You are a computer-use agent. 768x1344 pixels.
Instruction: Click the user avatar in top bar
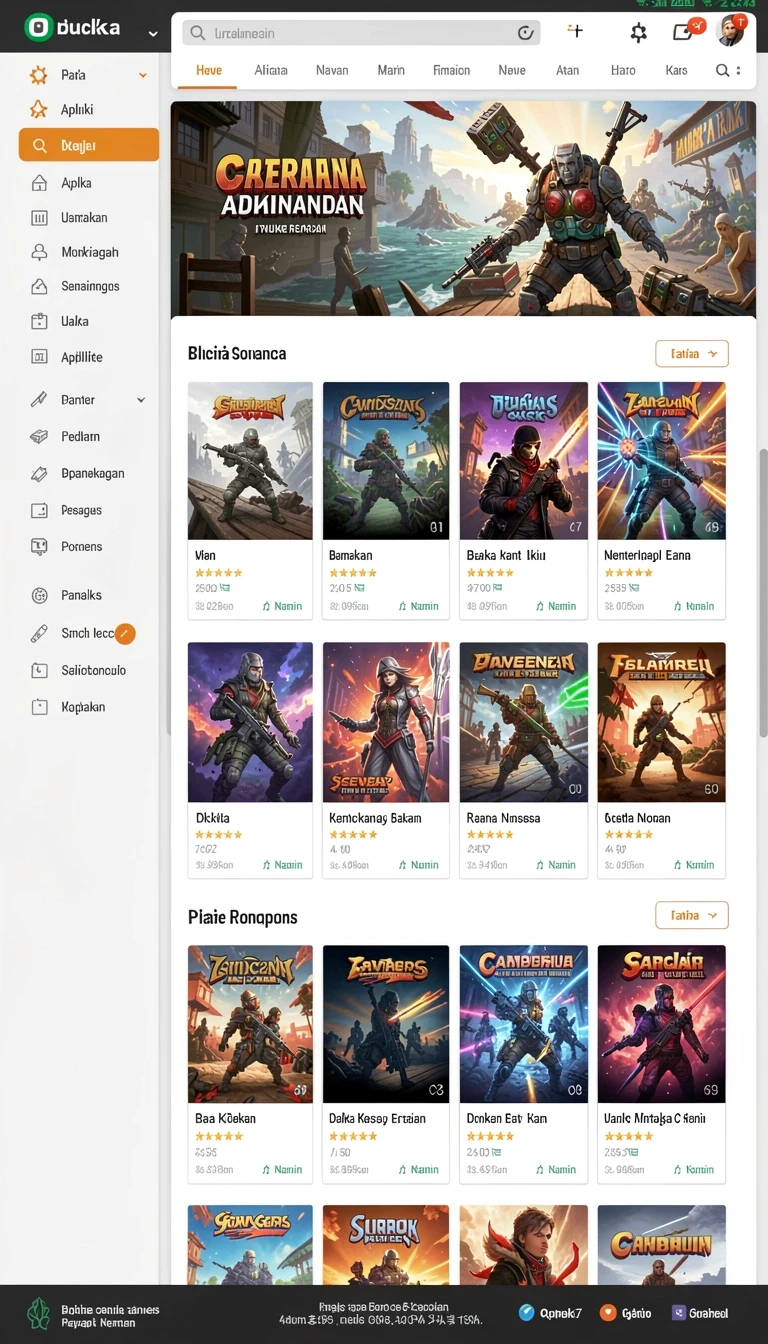[x=731, y=30]
